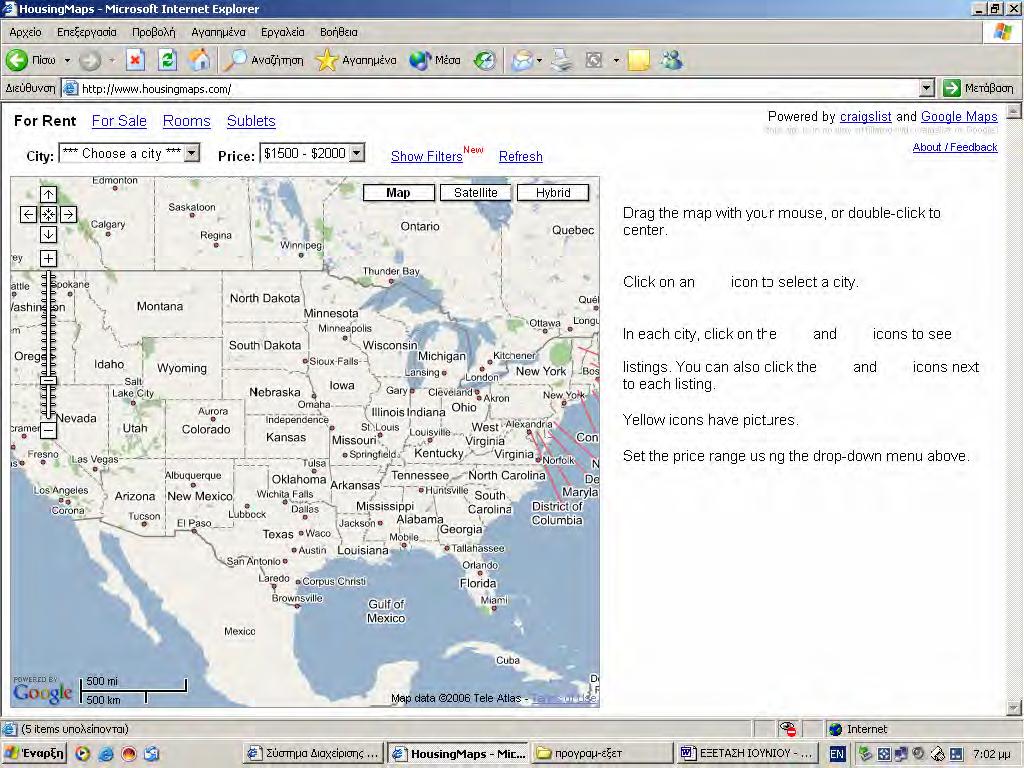Click the blocked content status bar icon

coord(788,729)
